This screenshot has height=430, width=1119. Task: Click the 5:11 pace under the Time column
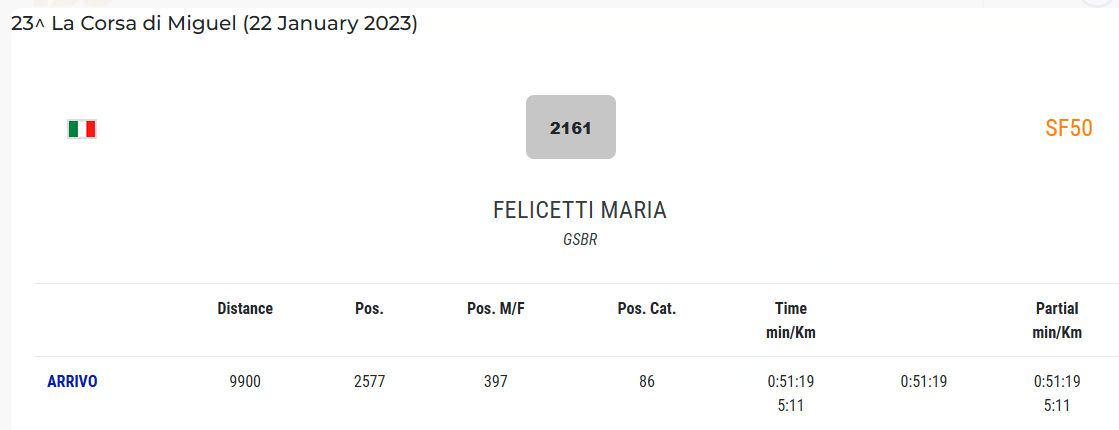tap(791, 406)
